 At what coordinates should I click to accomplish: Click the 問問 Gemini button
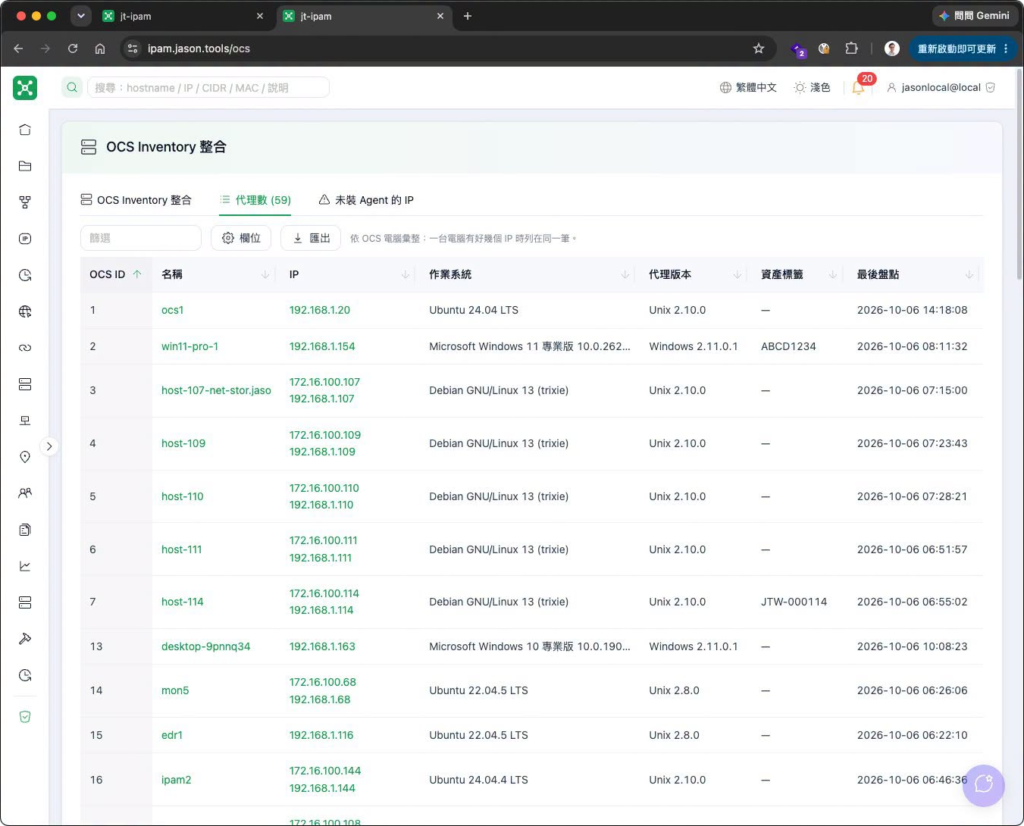[973, 16]
